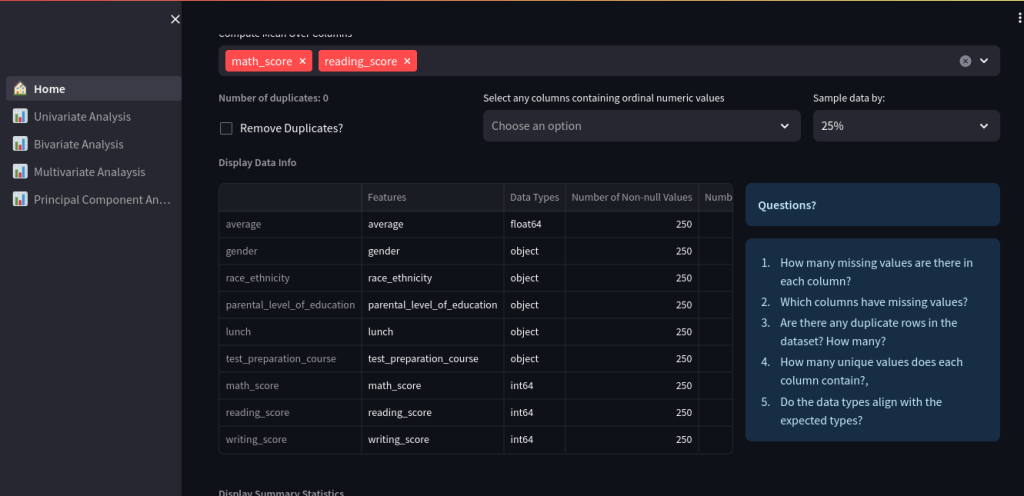Click the chart icon beside Multivariate Analaysis

(20, 172)
